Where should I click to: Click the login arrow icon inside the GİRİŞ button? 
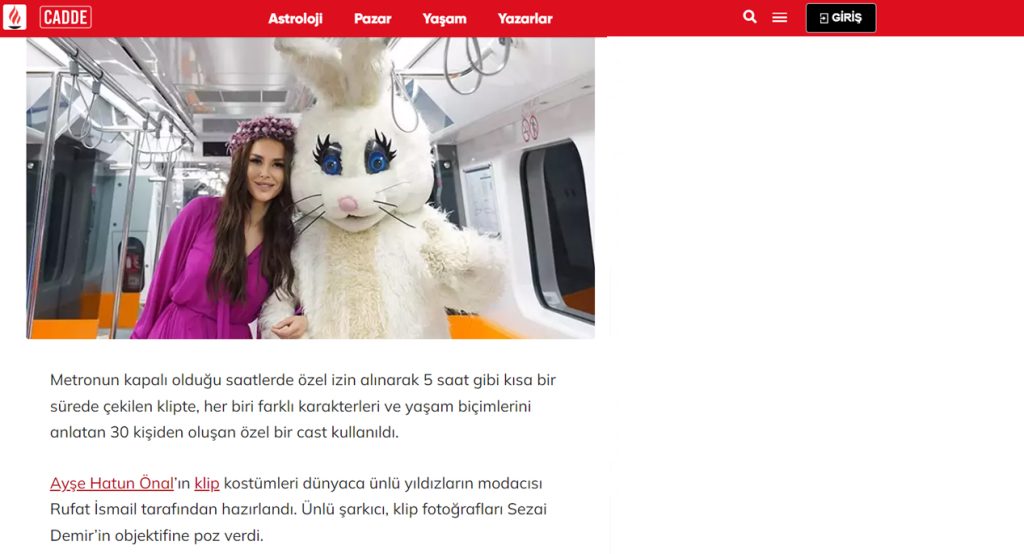824,18
